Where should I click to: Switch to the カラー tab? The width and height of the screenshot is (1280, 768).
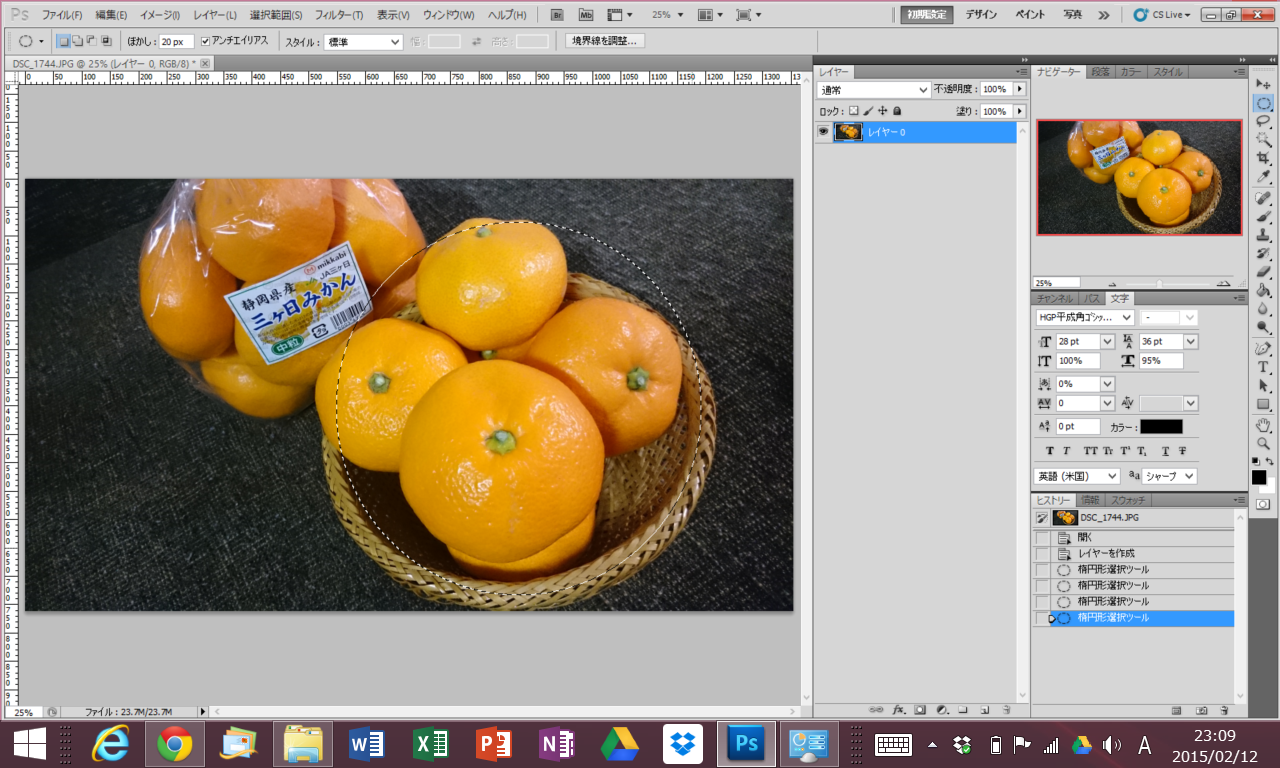[x=1130, y=71]
